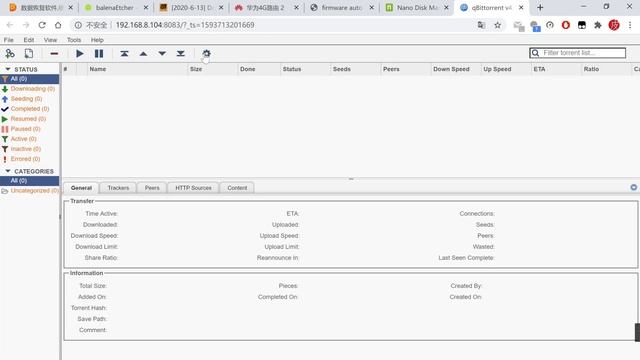Screen dimensions: 640x360
Task: Select the All (0) status filter
Action: click(29, 79)
